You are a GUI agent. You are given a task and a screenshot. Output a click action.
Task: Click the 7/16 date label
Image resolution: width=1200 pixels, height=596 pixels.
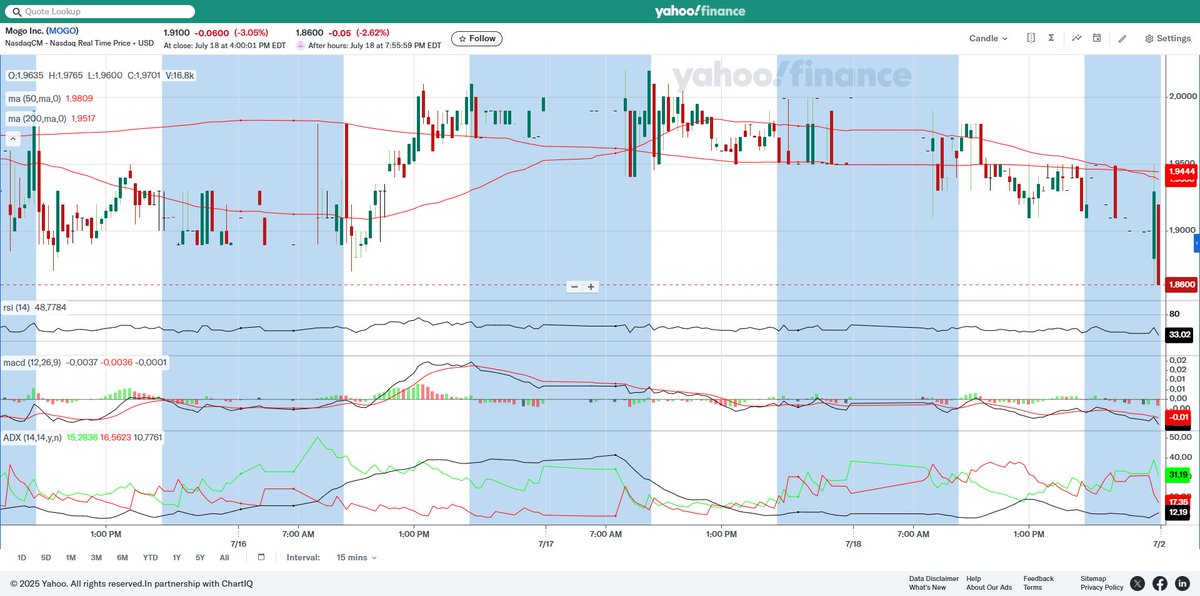238,544
